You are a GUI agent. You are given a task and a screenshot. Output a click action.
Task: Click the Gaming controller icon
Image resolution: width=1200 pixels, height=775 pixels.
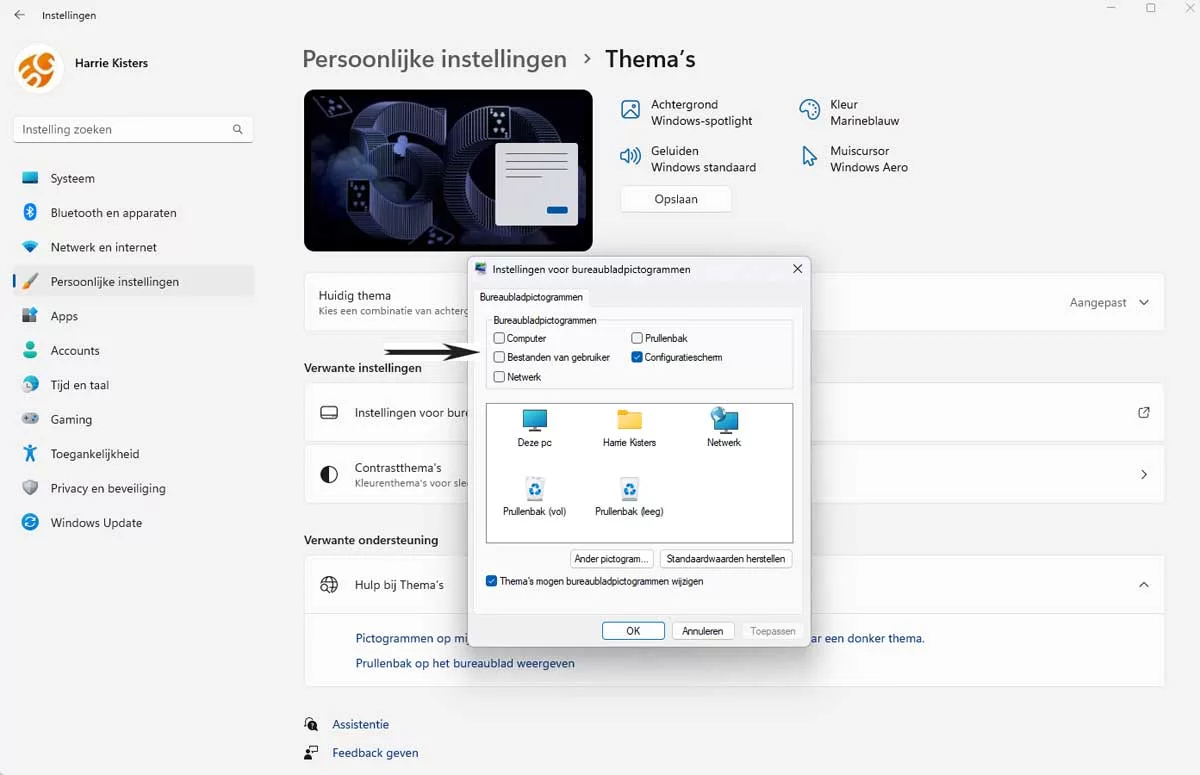coord(30,419)
